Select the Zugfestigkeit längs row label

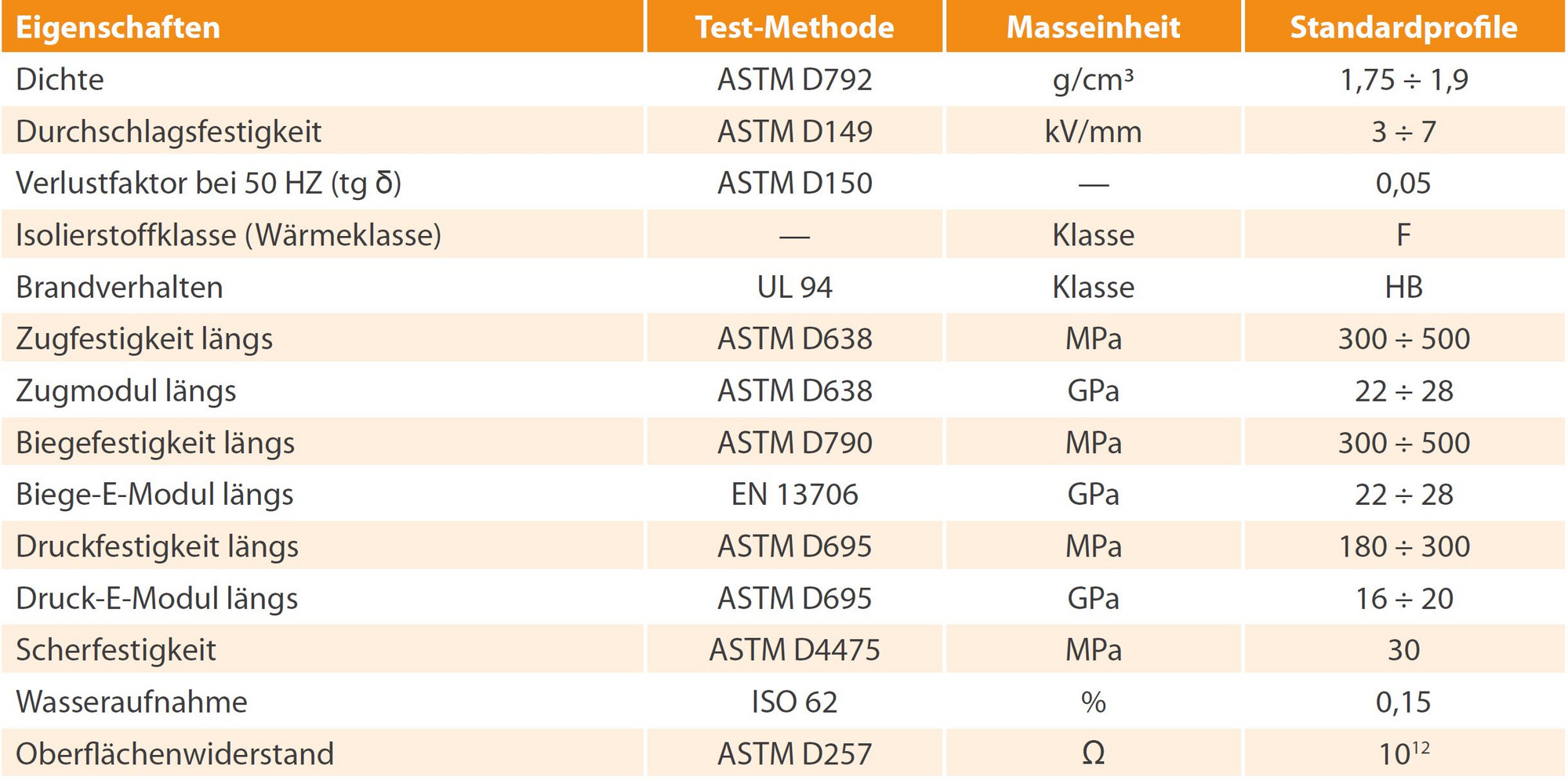click(144, 339)
